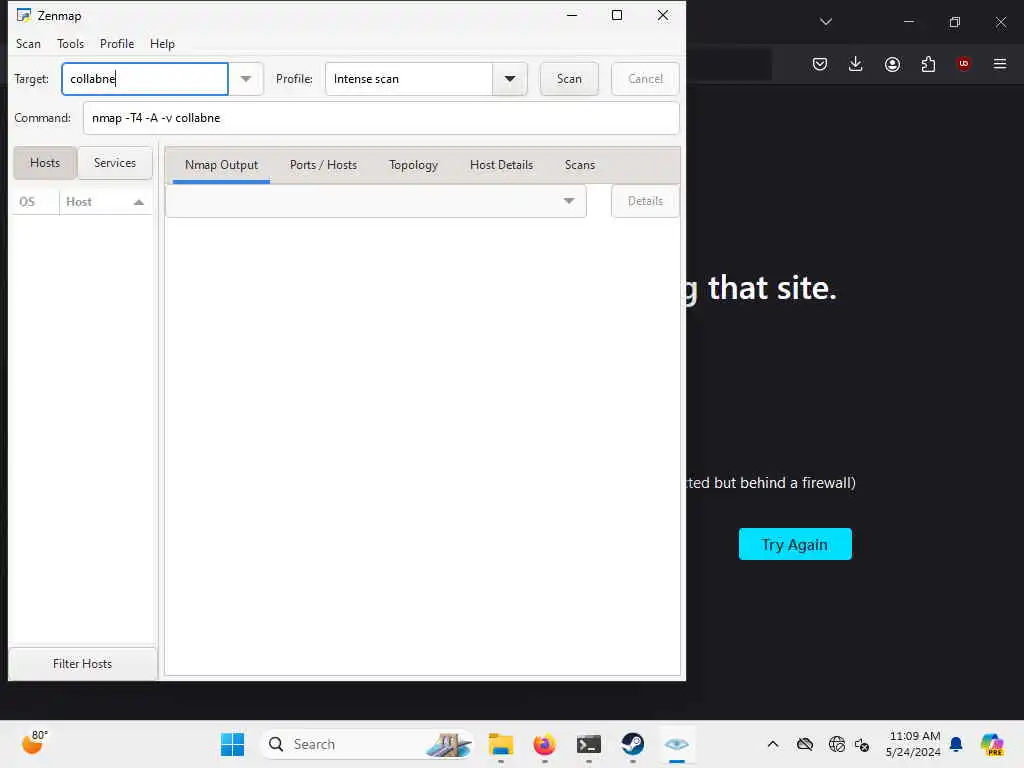Image resolution: width=1024 pixels, height=768 pixels.
Task: Open the notification bell in taskbar
Action: [x=956, y=744]
